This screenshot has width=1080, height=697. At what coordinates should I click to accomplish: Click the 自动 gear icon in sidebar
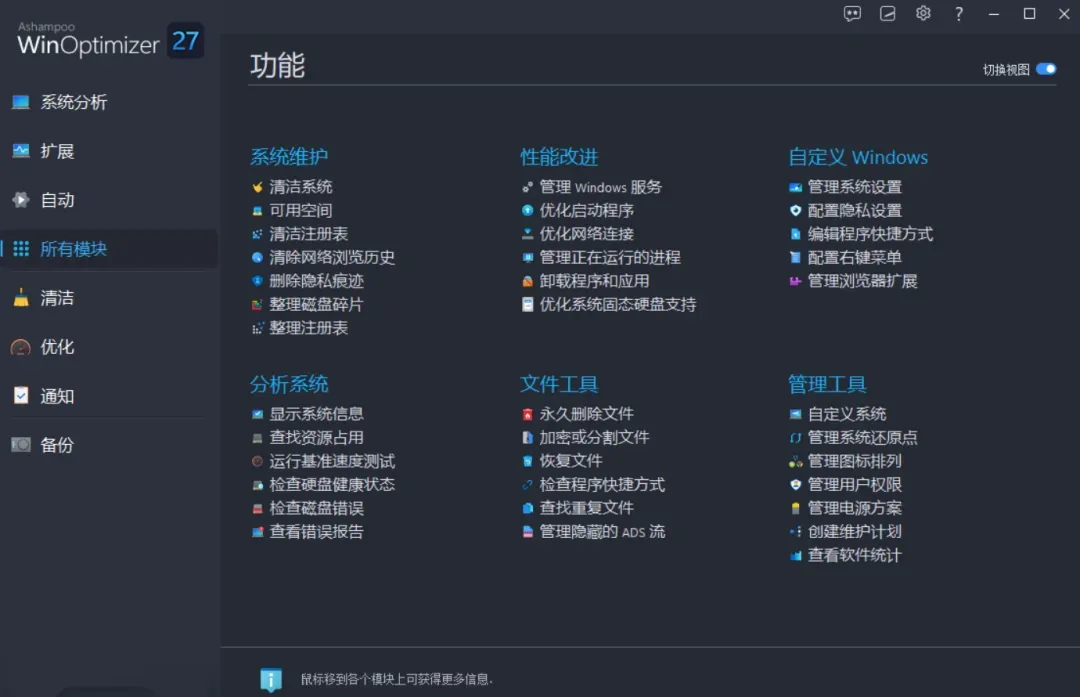21,200
